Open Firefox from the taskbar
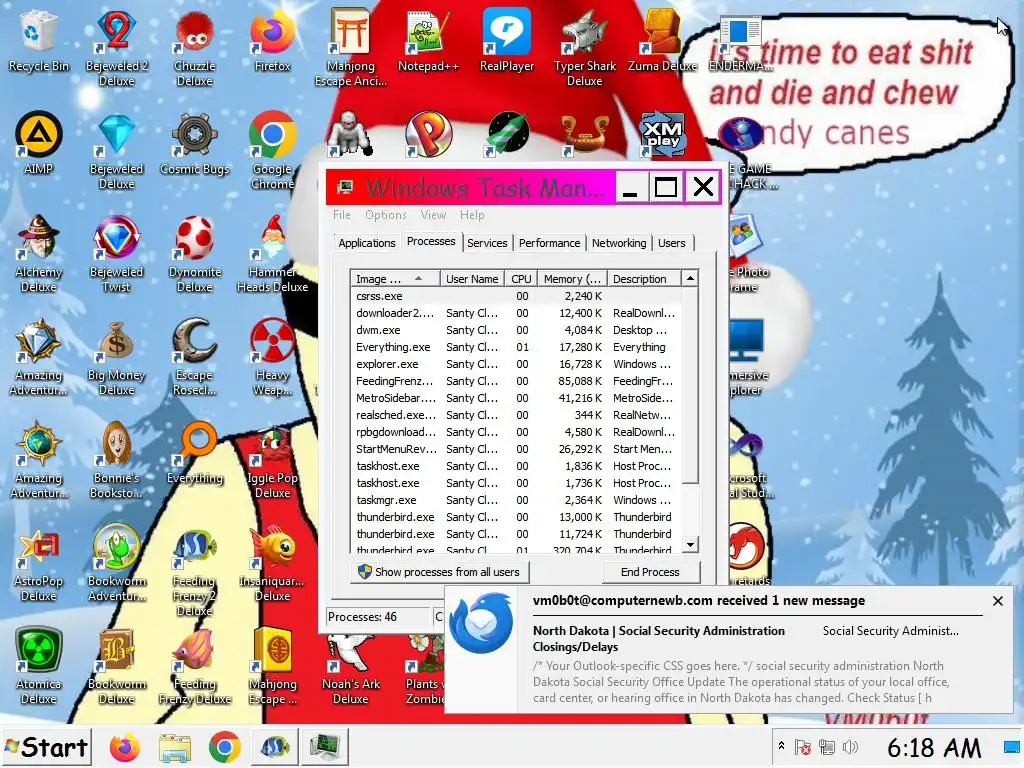This screenshot has width=1024, height=768. (x=125, y=747)
